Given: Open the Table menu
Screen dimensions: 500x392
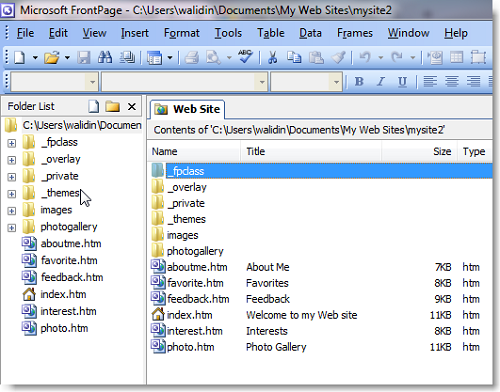Looking at the screenshot, I should click(271, 33).
